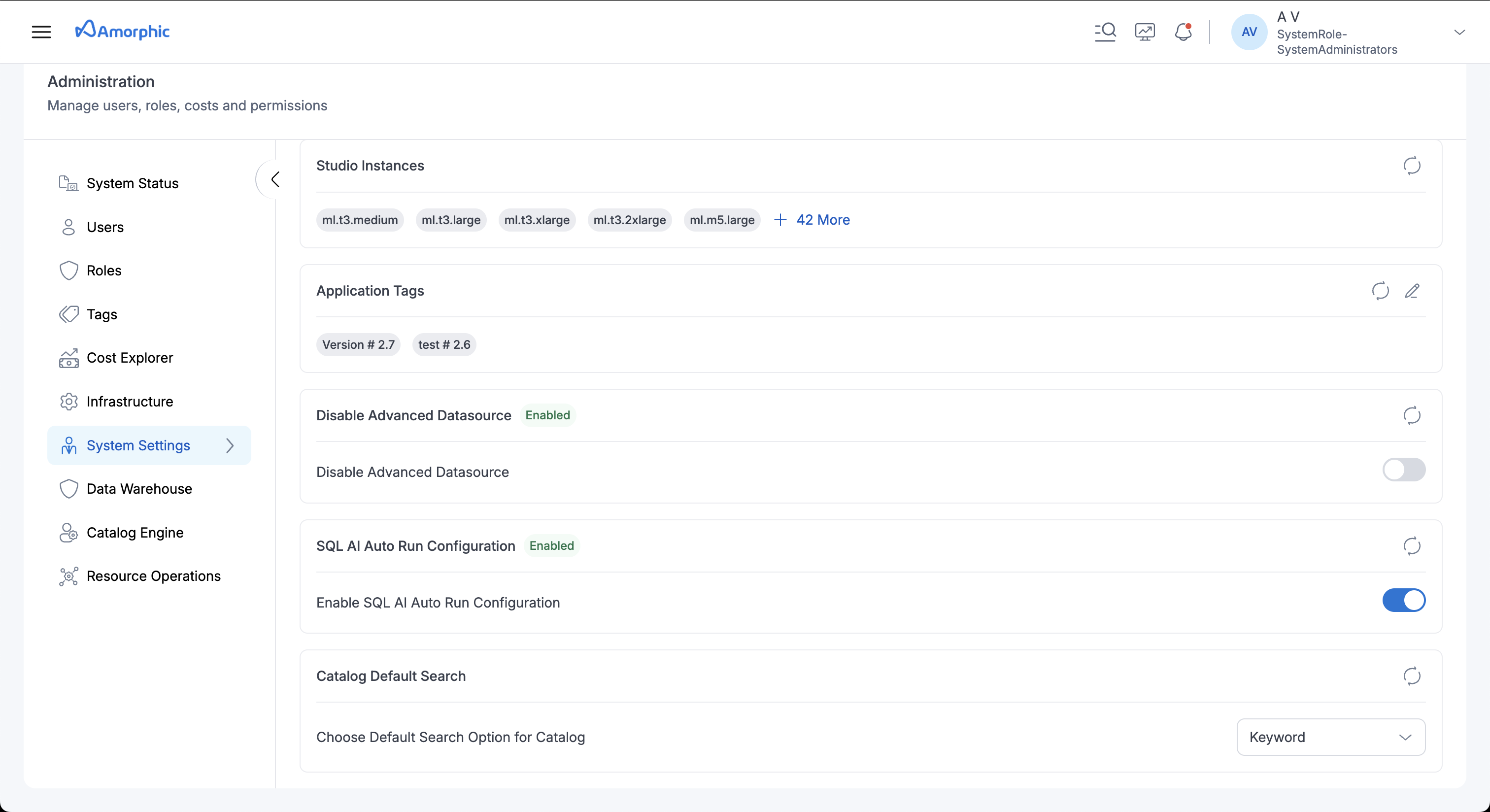Open the hamburger navigation menu
1490x812 pixels.
(40, 32)
